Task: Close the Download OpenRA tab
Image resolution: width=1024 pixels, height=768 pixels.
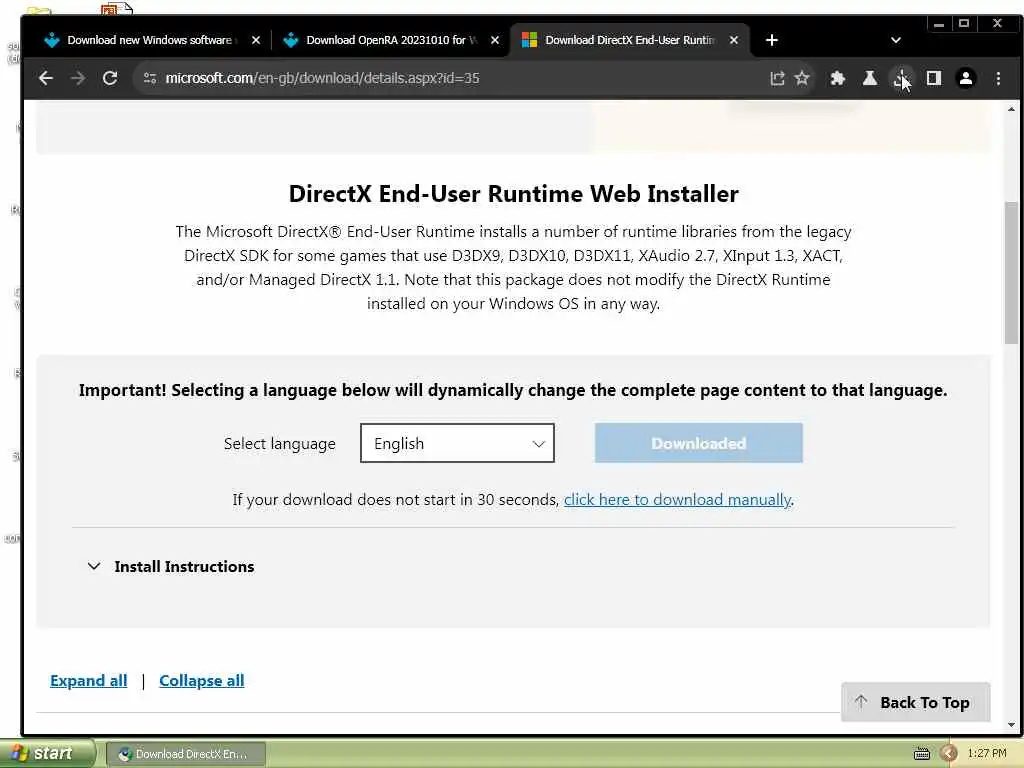Action: pyautogui.click(x=495, y=40)
